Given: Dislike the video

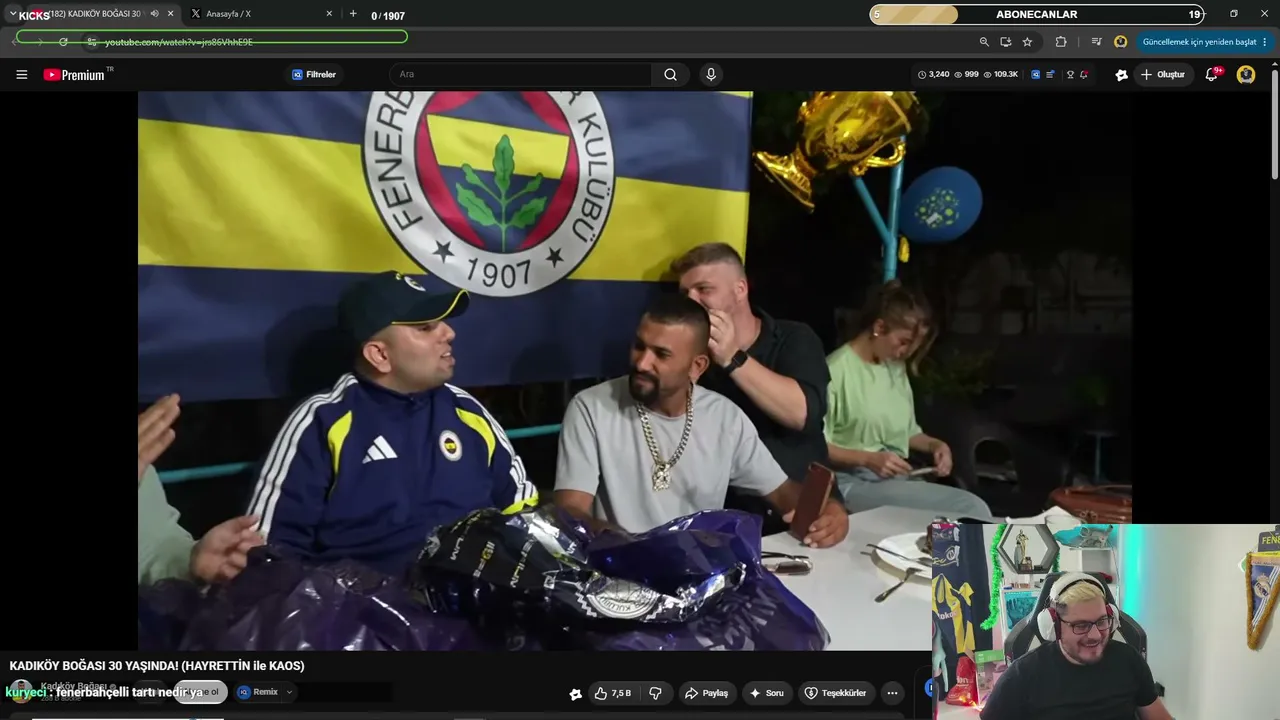Looking at the screenshot, I should [656, 693].
